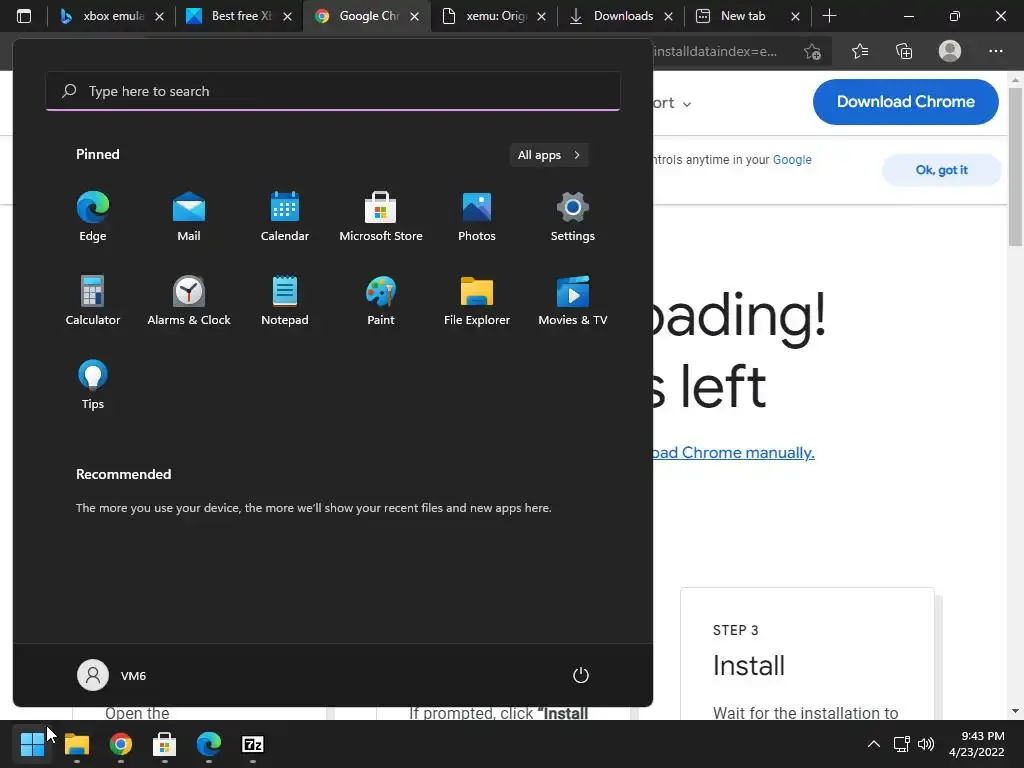Switch to Edge on the taskbar

(x=209, y=744)
